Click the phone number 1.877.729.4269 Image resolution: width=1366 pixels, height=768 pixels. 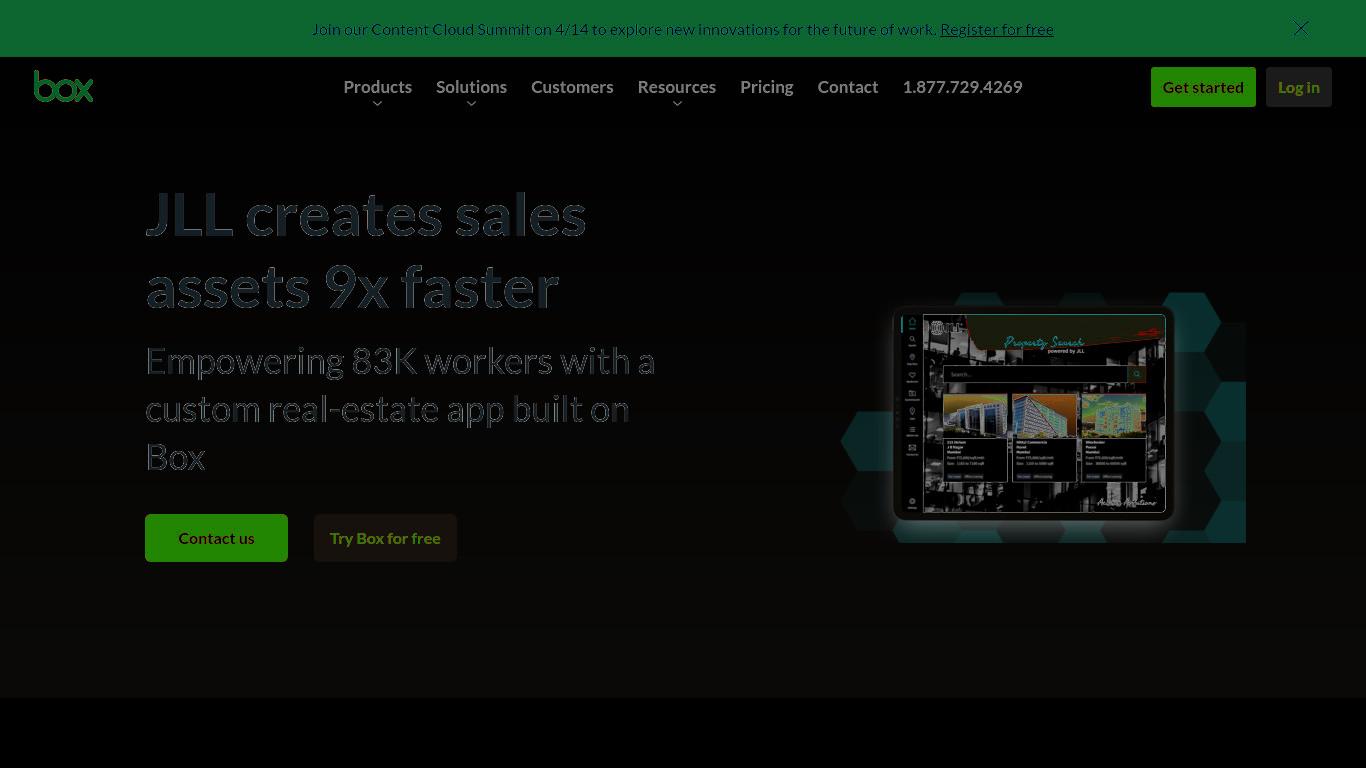[x=962, y=87]
